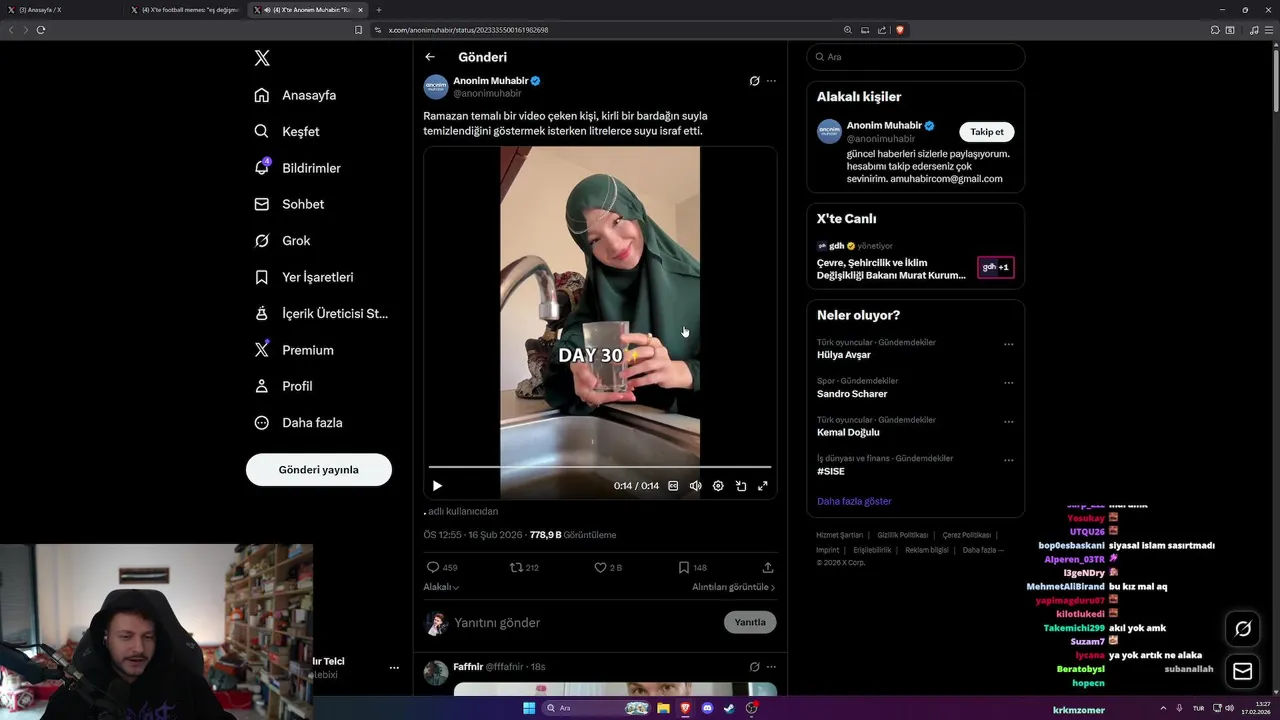This screenshot has width=1280, height=720.
Task: Click Takip et for Anonim Muhabir
Action: point(987,132)
